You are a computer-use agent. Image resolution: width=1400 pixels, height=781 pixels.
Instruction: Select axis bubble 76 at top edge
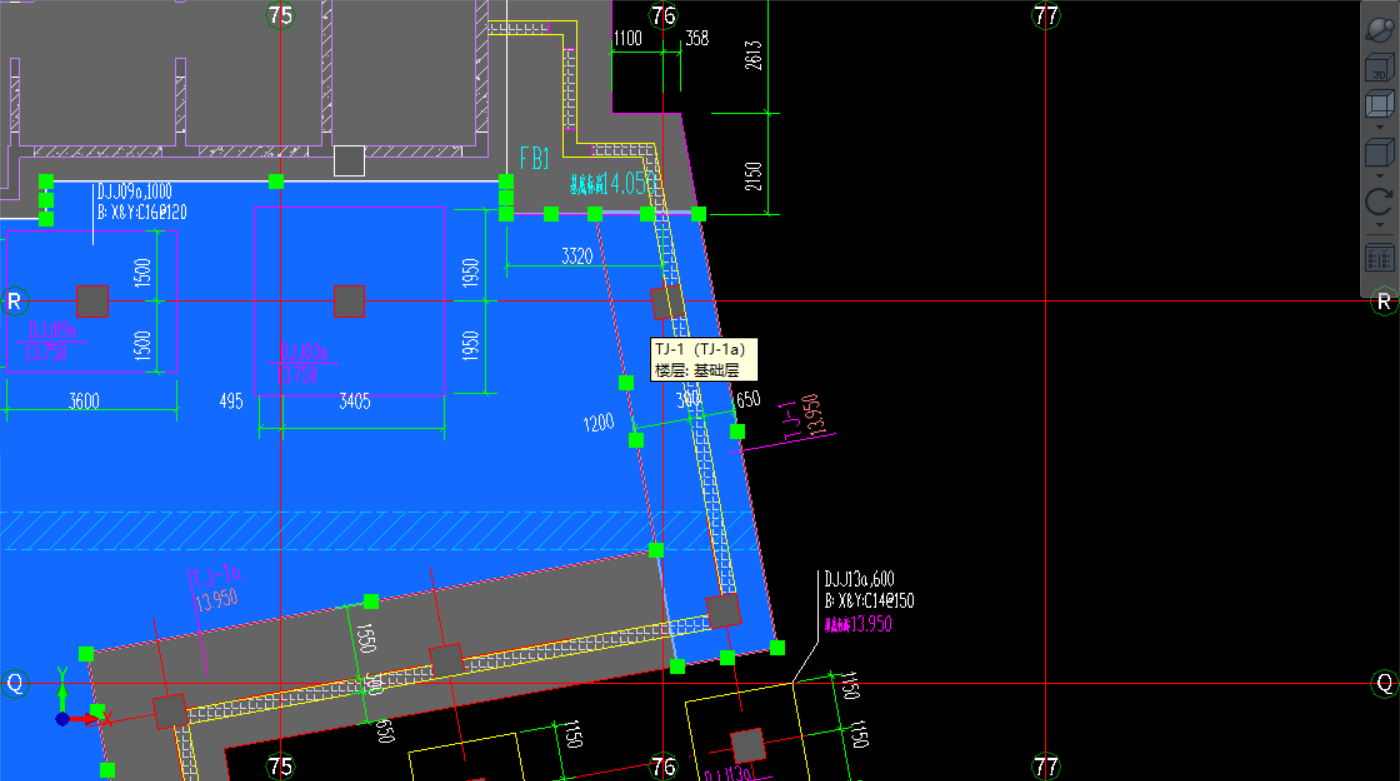tap(663, 15)
